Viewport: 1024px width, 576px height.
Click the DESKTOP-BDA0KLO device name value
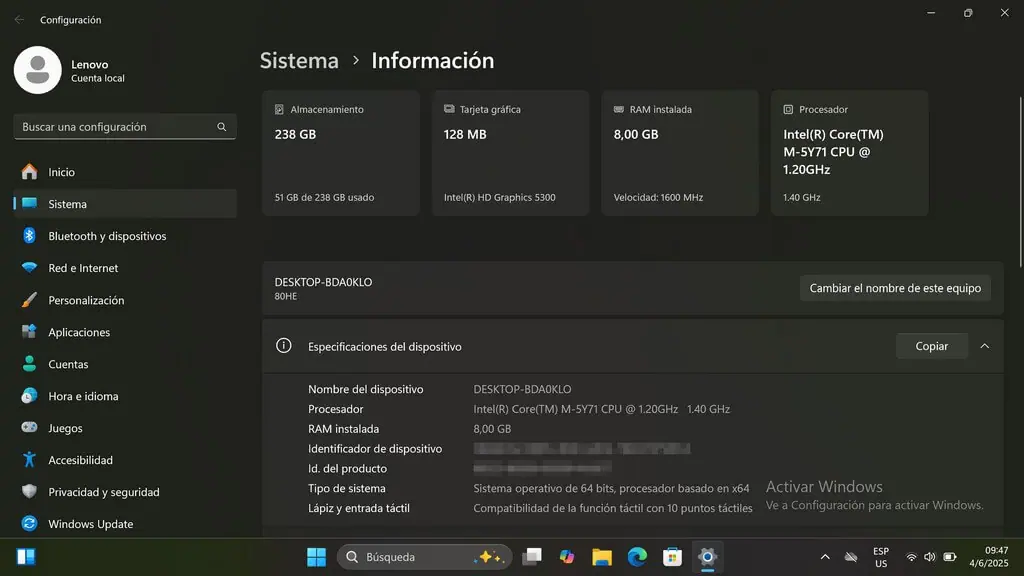522,389
